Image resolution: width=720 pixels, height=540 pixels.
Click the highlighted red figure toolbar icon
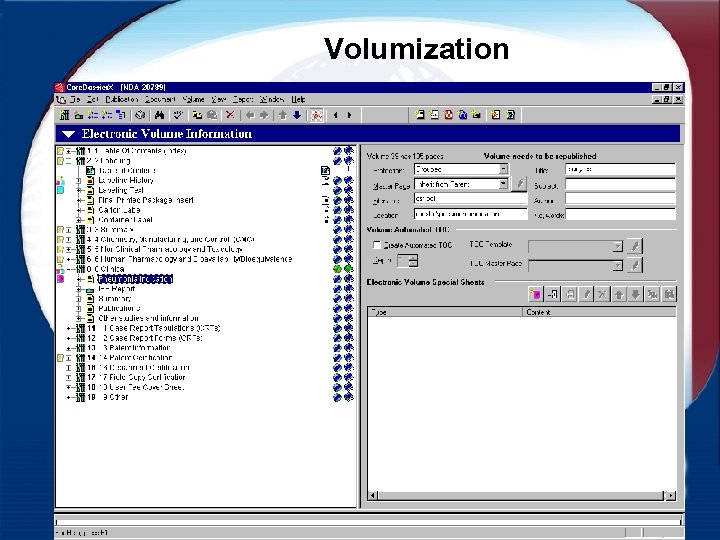(x=316, y=115)
